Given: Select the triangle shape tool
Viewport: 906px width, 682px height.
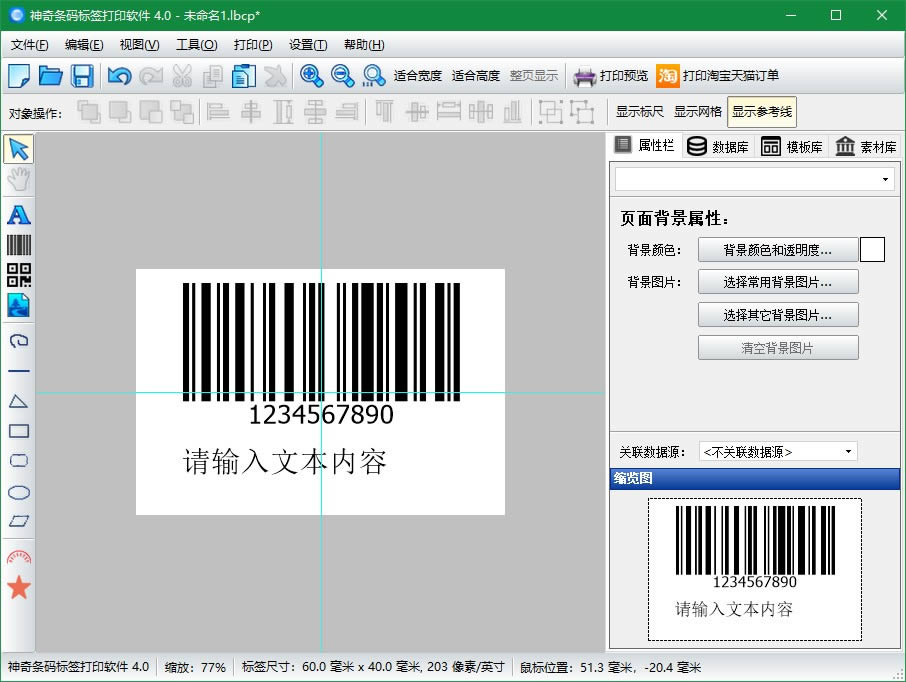Looking at the screenshot, I should tap(19, 401).
